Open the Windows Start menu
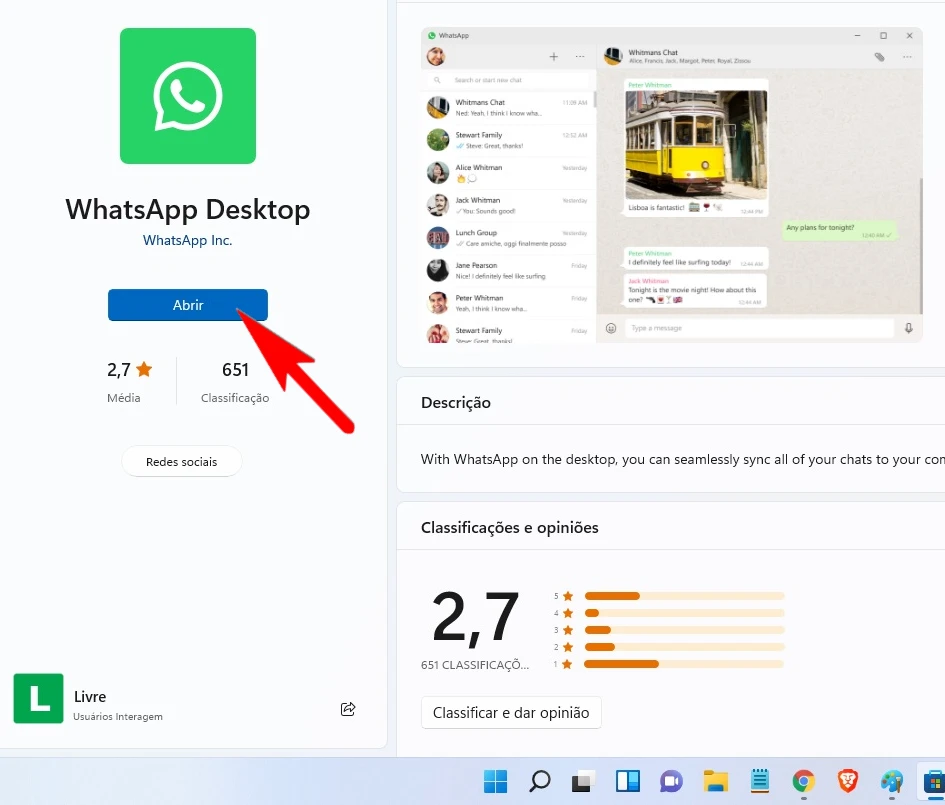This screenshot has width=945, height=805. pos(495,782)
